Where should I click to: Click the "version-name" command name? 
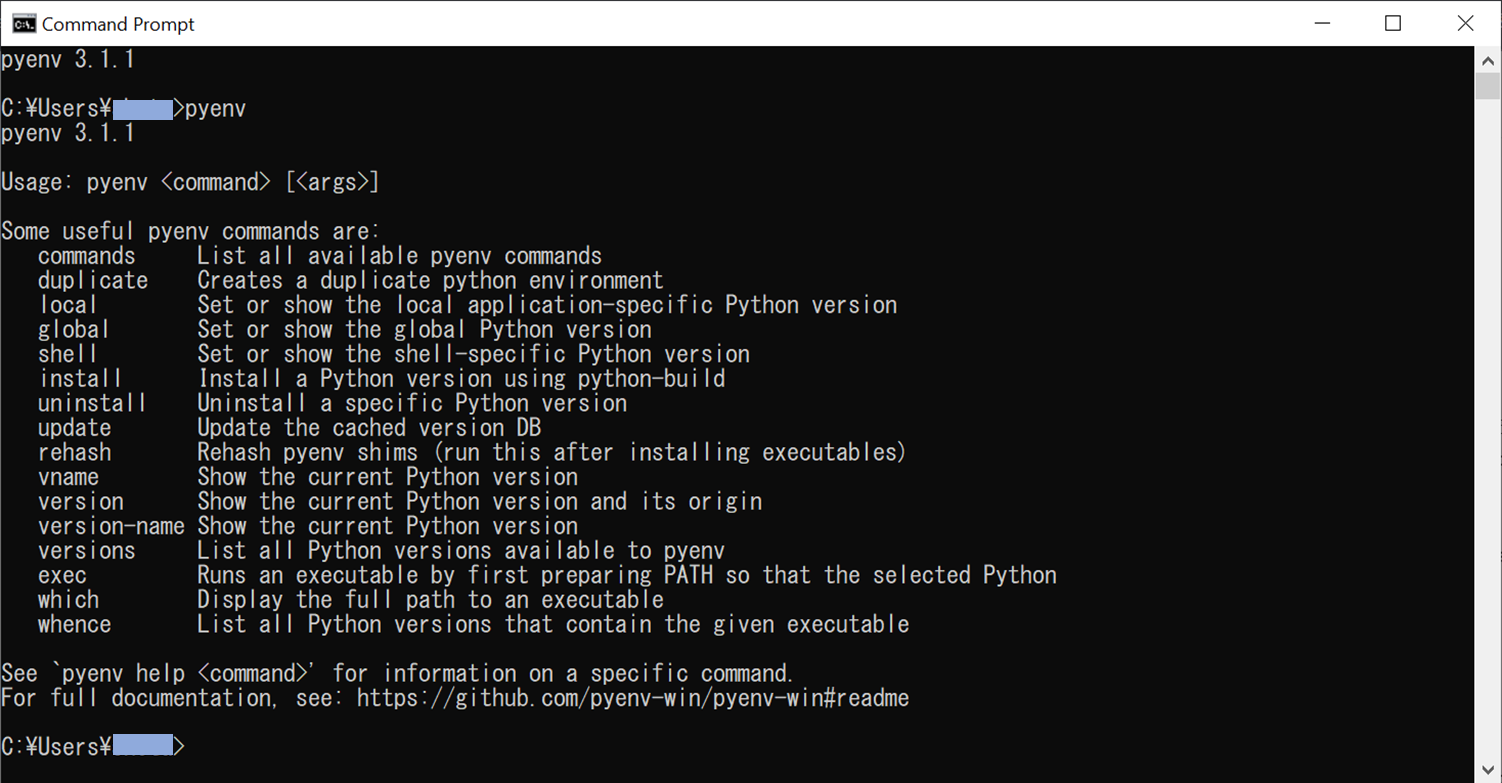pos(111,526)
